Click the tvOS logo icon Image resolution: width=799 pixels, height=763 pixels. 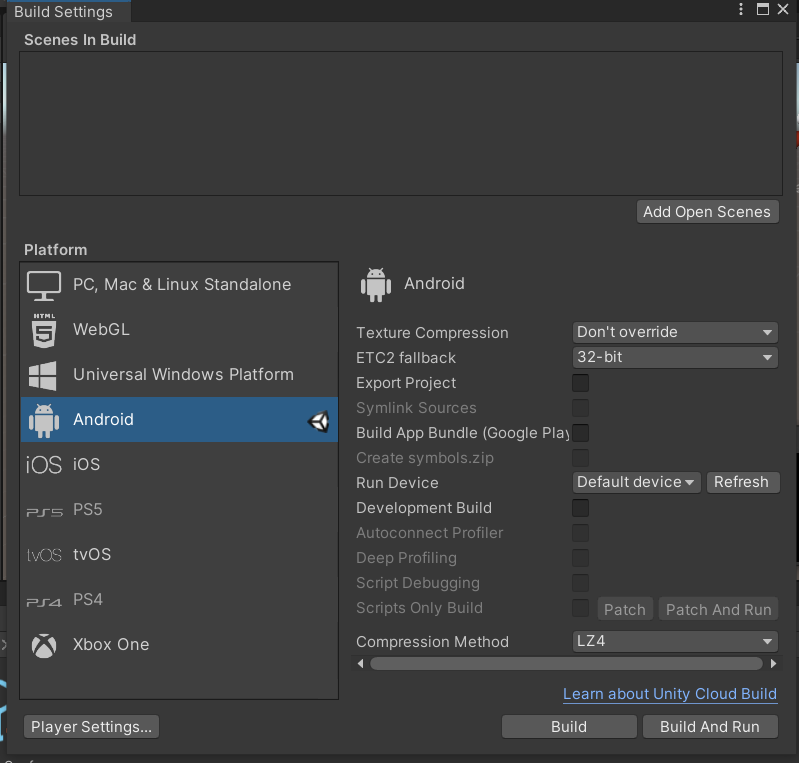click(44, 555)
